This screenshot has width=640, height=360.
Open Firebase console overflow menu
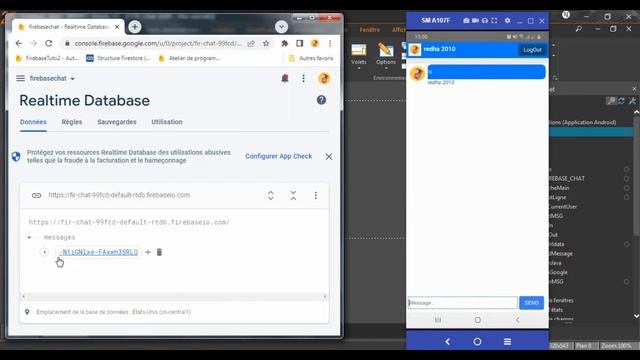pyautogui.click(x=303, y=78)
